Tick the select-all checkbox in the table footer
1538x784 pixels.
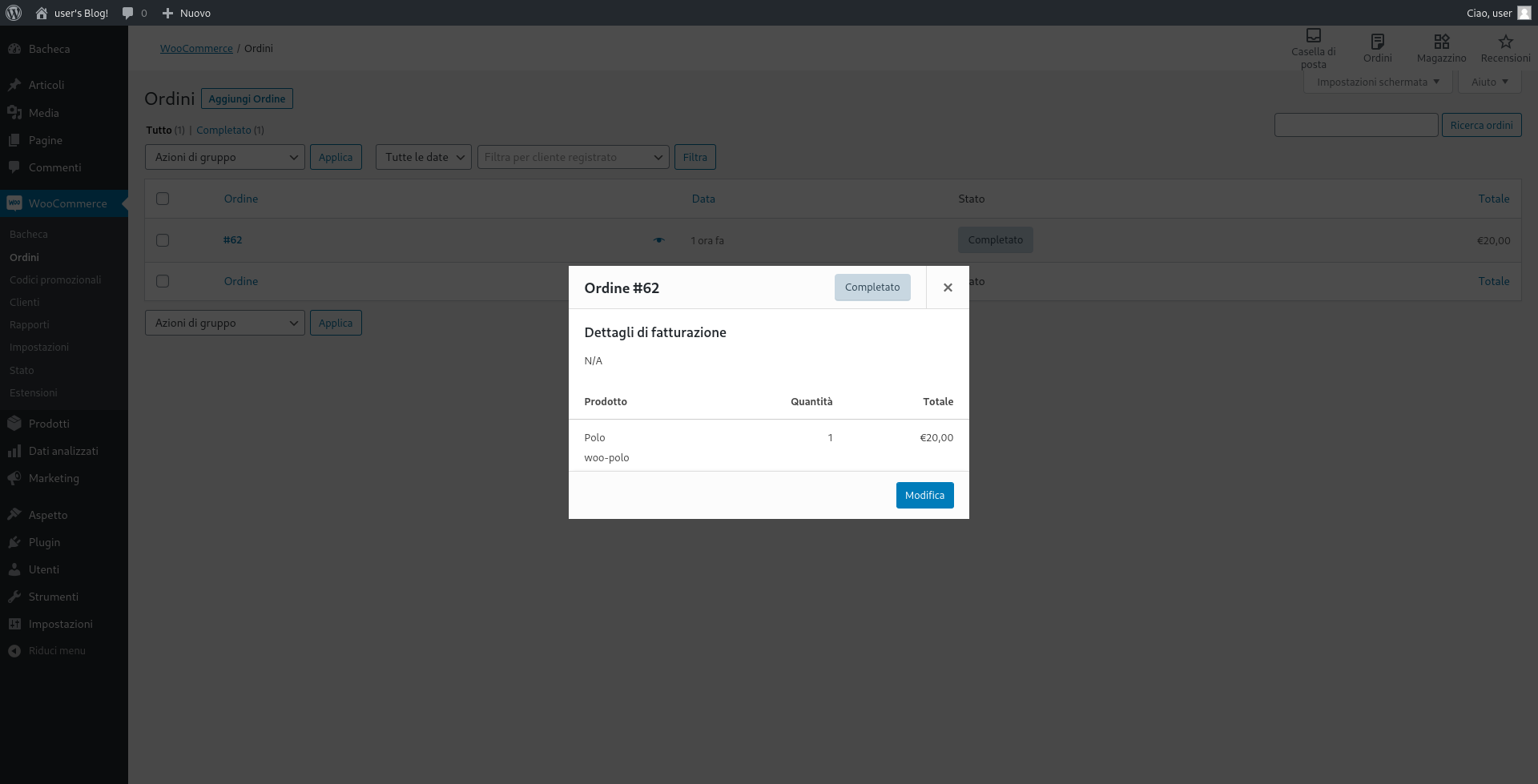coord(163,281)
